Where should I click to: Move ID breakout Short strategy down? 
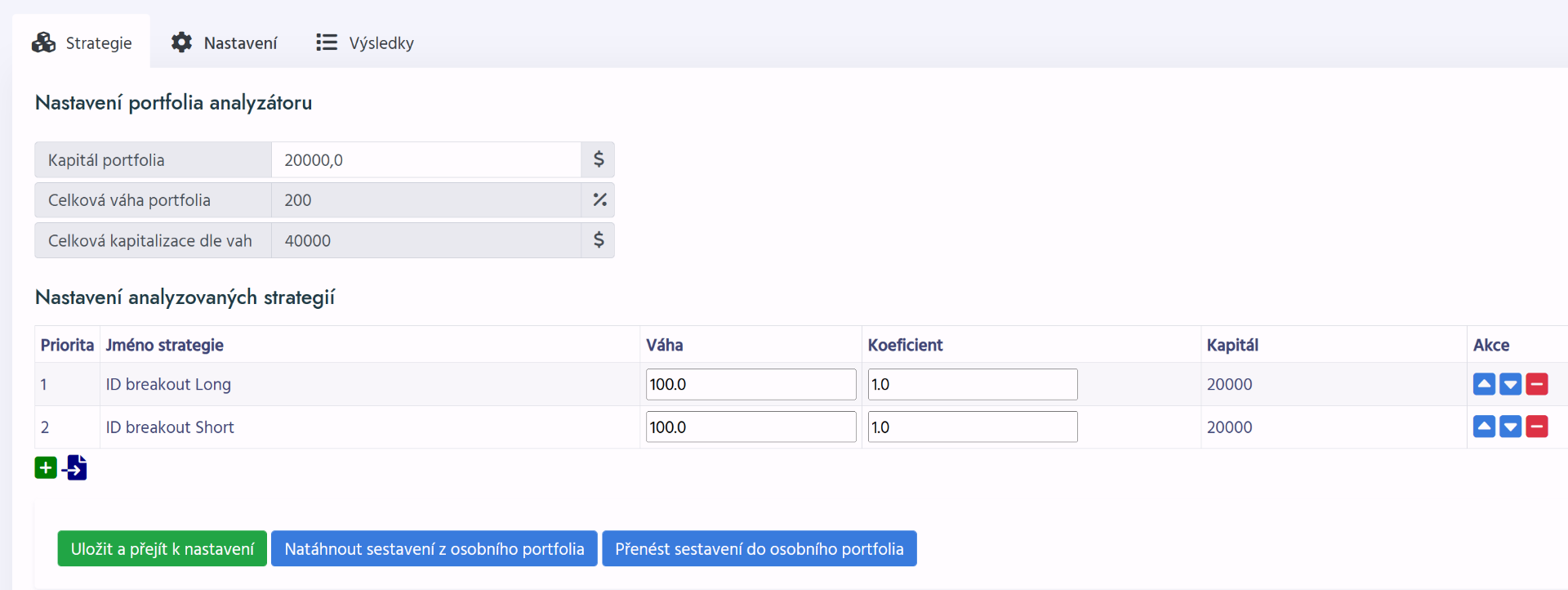tap(1510, 427)
